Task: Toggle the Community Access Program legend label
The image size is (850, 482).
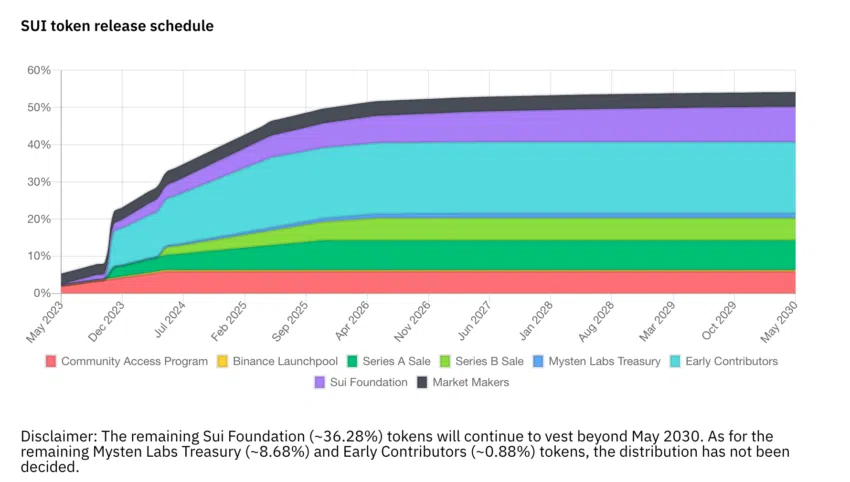Action: click(x=134, y=361)
